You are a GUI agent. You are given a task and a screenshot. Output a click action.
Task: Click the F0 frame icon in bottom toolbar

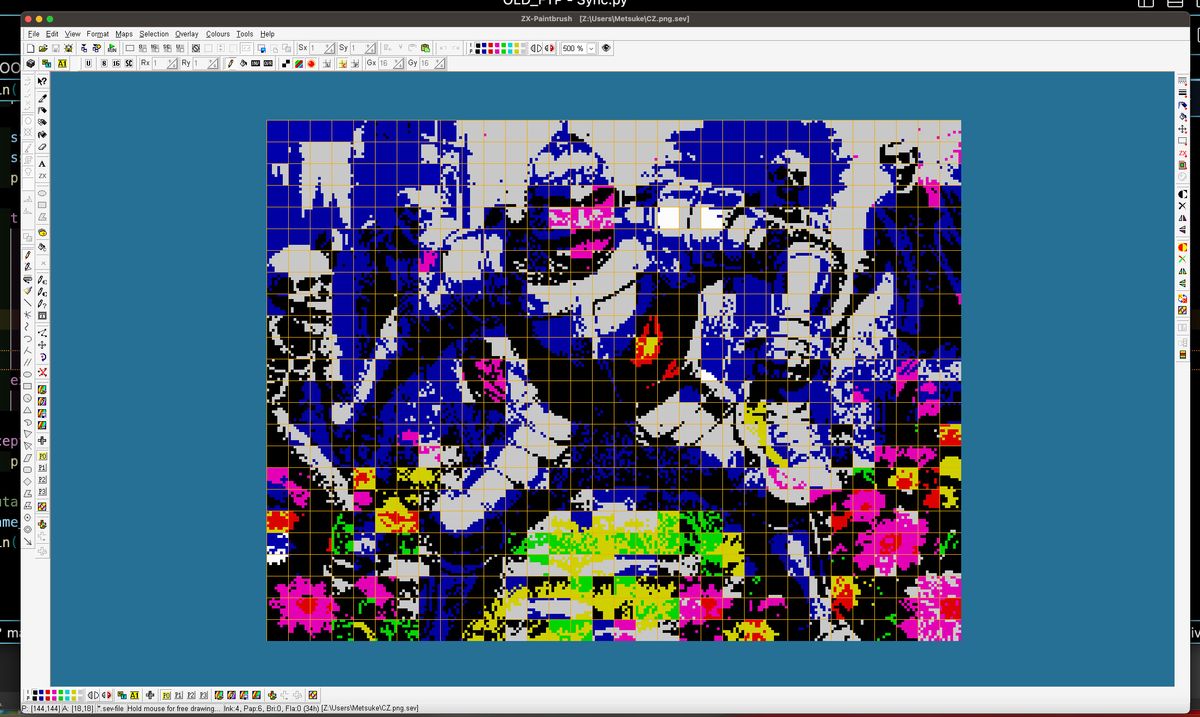coord(165,695)
